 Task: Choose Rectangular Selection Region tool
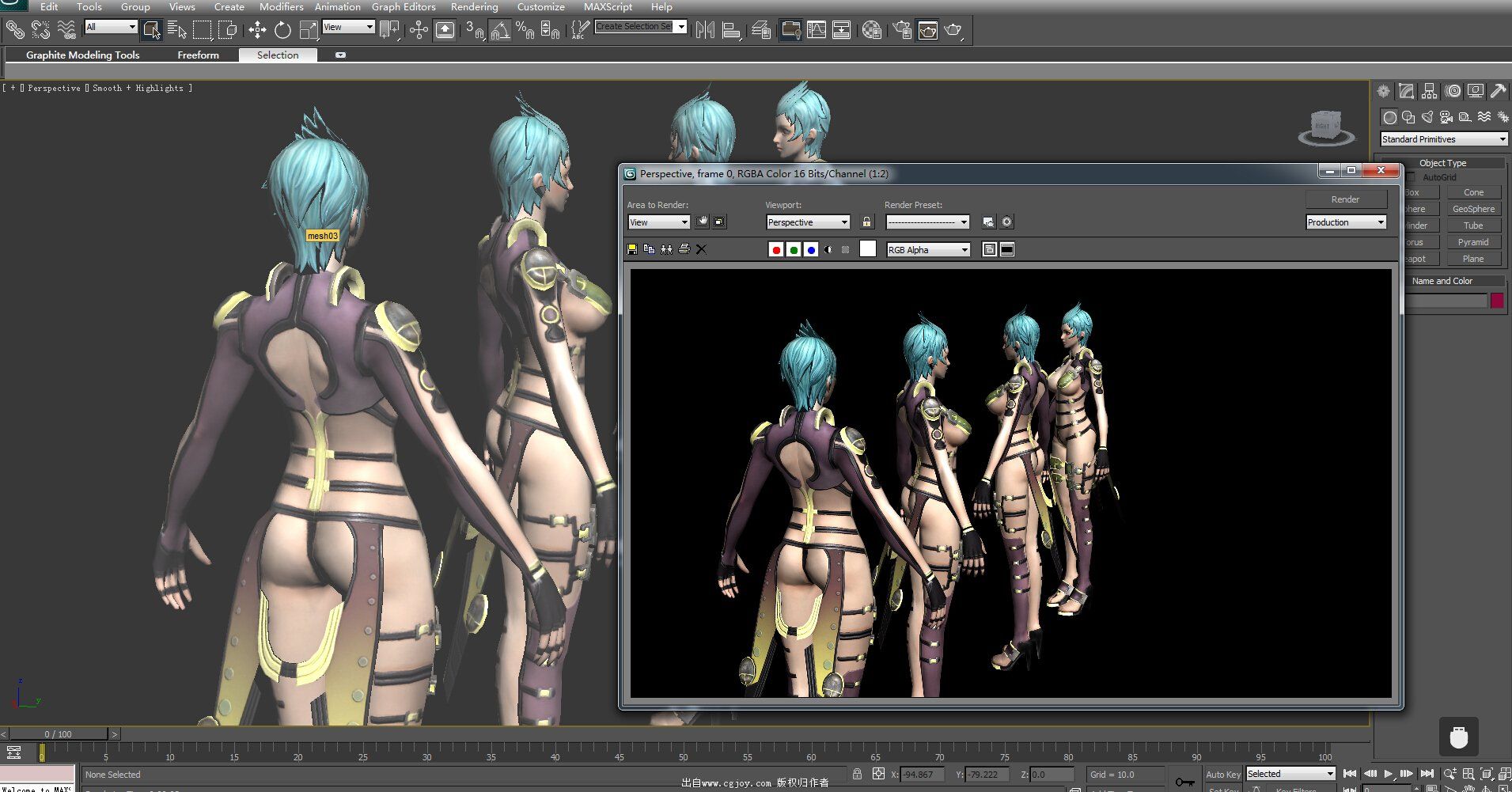[x=203, y=30]
